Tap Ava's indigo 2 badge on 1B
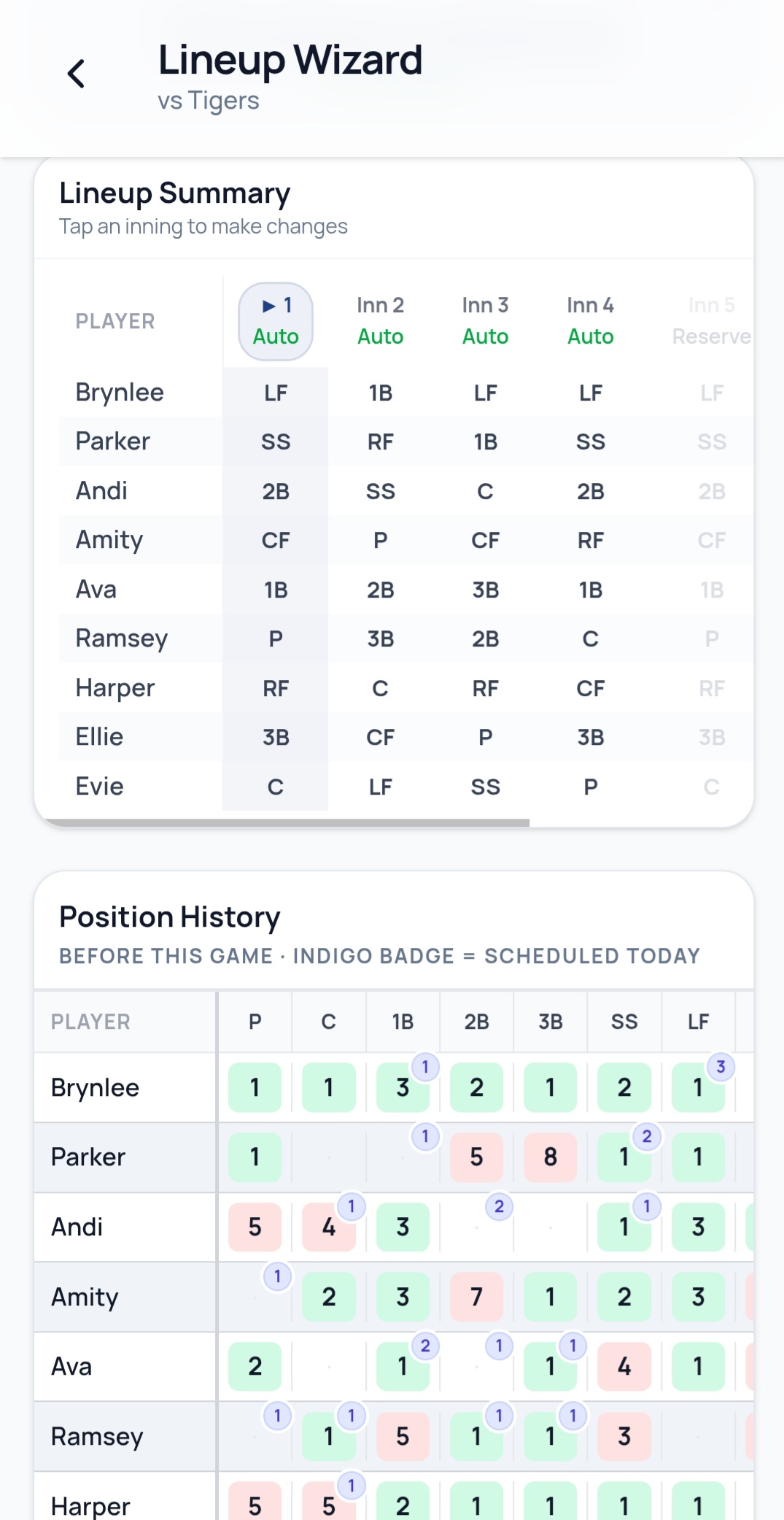784x1520 pixels. pyautogui.click(x=425, y=1346)
